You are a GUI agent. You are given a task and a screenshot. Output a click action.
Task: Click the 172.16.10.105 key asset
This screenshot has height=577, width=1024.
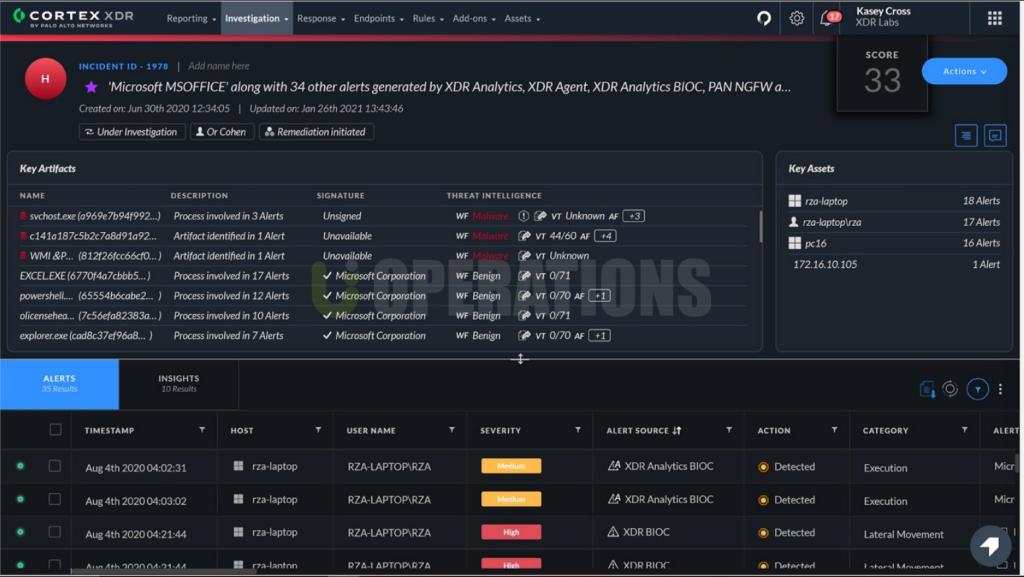pos(825,264)
